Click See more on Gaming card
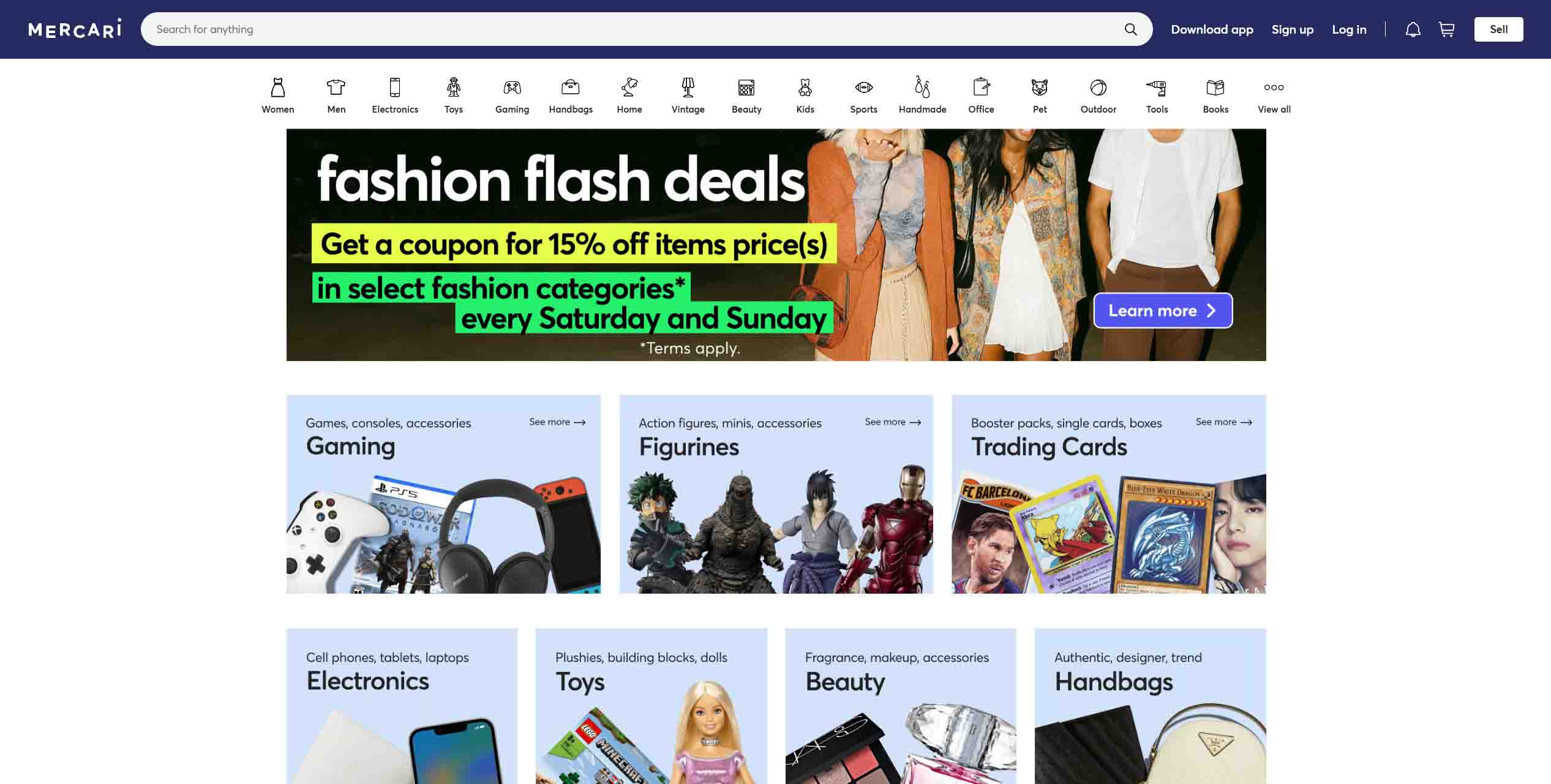This screenshot has height=784, width=1551. tap(557, 422)
